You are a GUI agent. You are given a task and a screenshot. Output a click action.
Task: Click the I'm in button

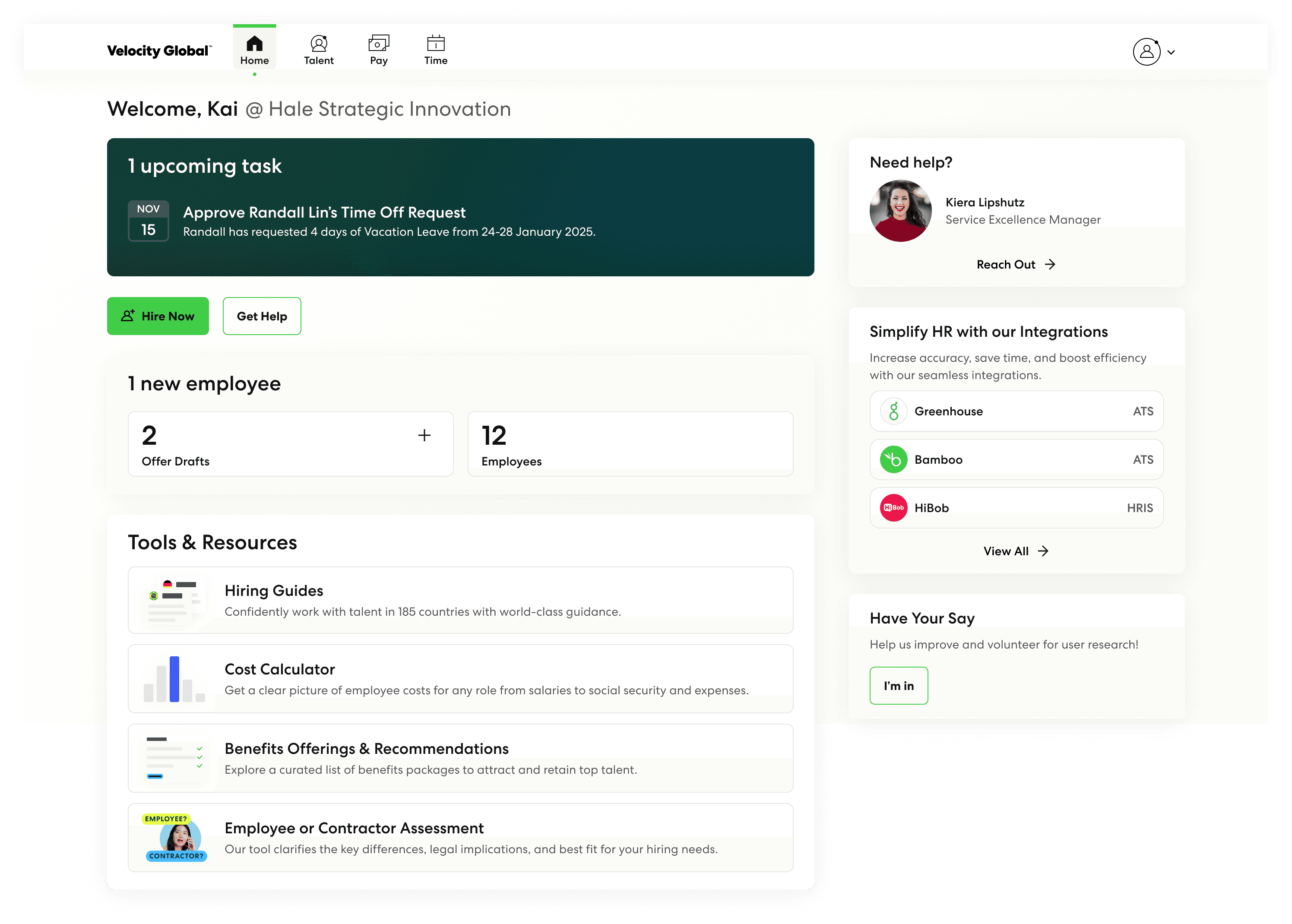(898, 686)
